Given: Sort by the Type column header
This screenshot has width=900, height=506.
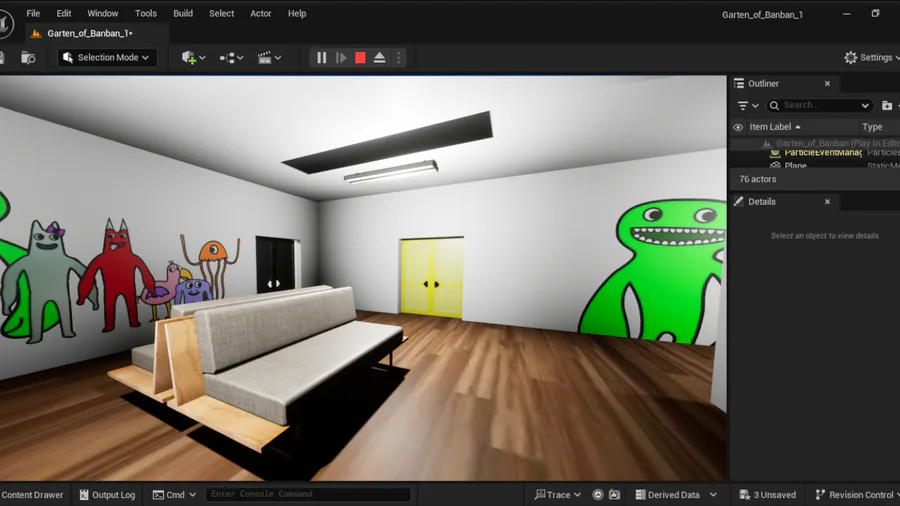Looking at the screenshot, I should (872, 127).
